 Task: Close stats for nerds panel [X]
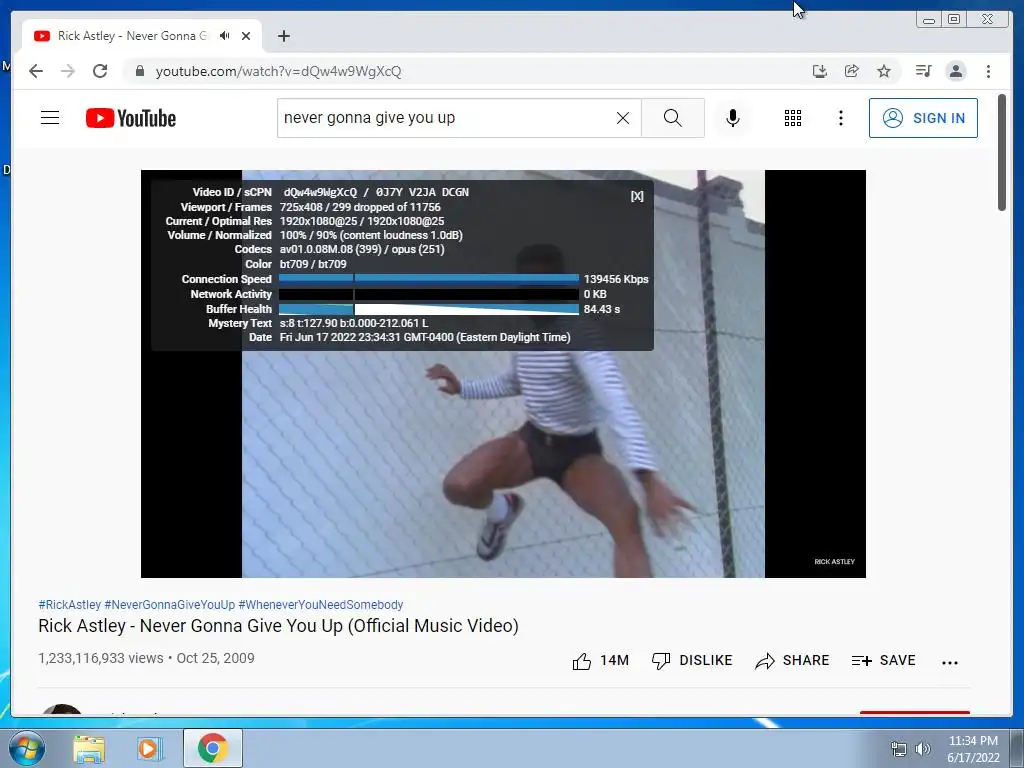click(x=637, y=196)
